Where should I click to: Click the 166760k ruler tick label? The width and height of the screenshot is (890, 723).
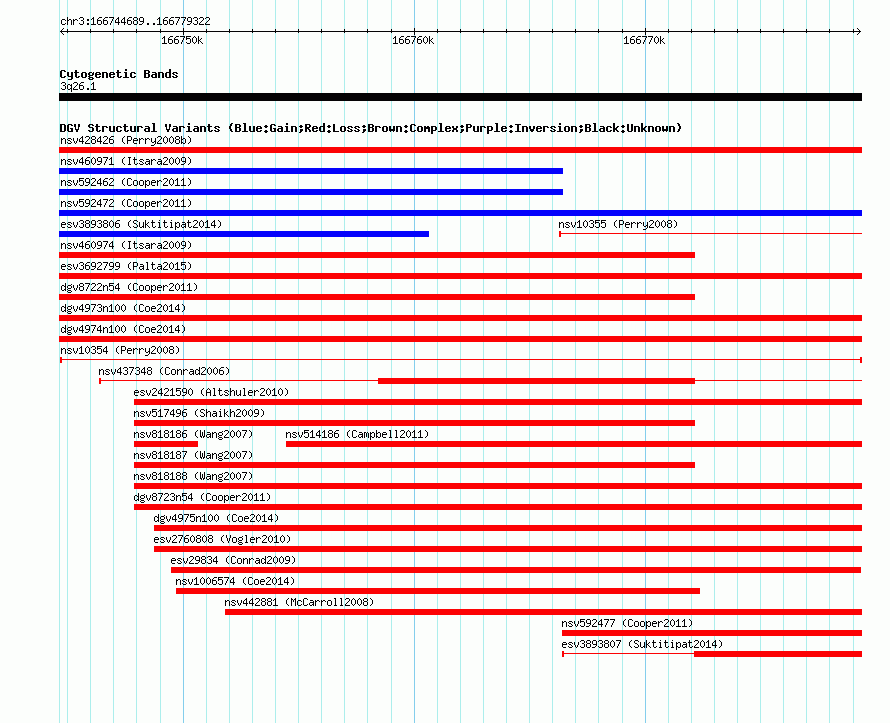click(413, 40)
